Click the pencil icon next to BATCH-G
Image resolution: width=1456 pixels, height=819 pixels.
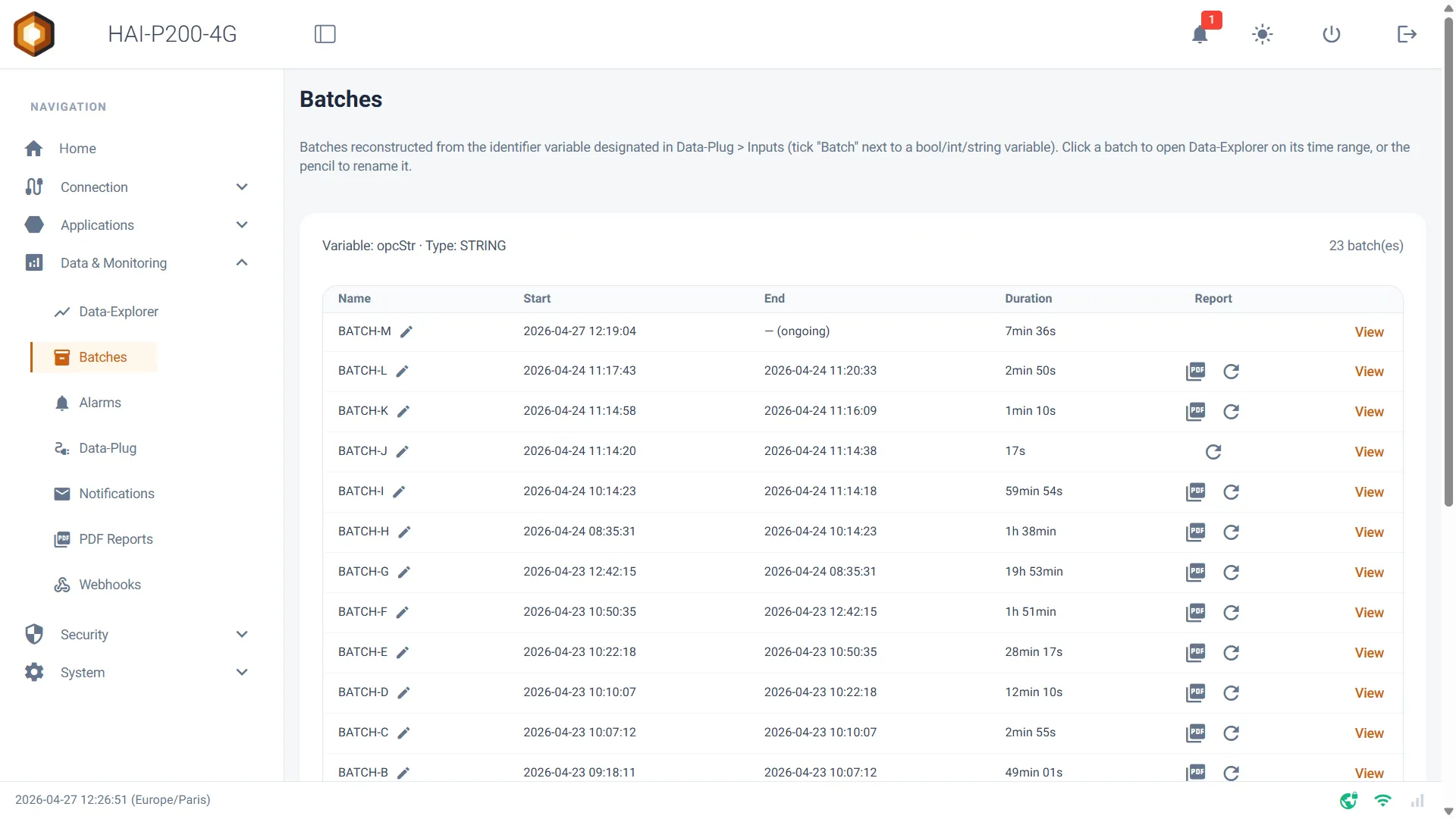[404, 573]
